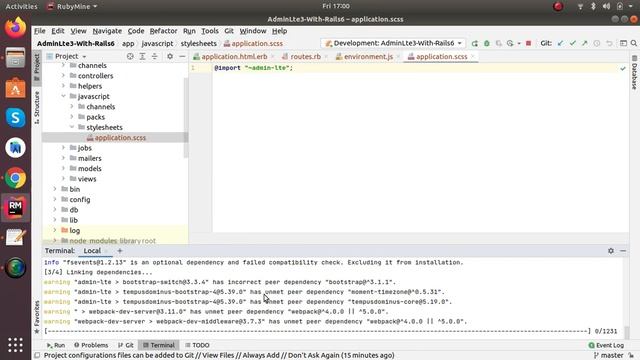Collapse the stylesheets folder
The width and height of the screenshot is (640, 360).
(x=72, y=127)
